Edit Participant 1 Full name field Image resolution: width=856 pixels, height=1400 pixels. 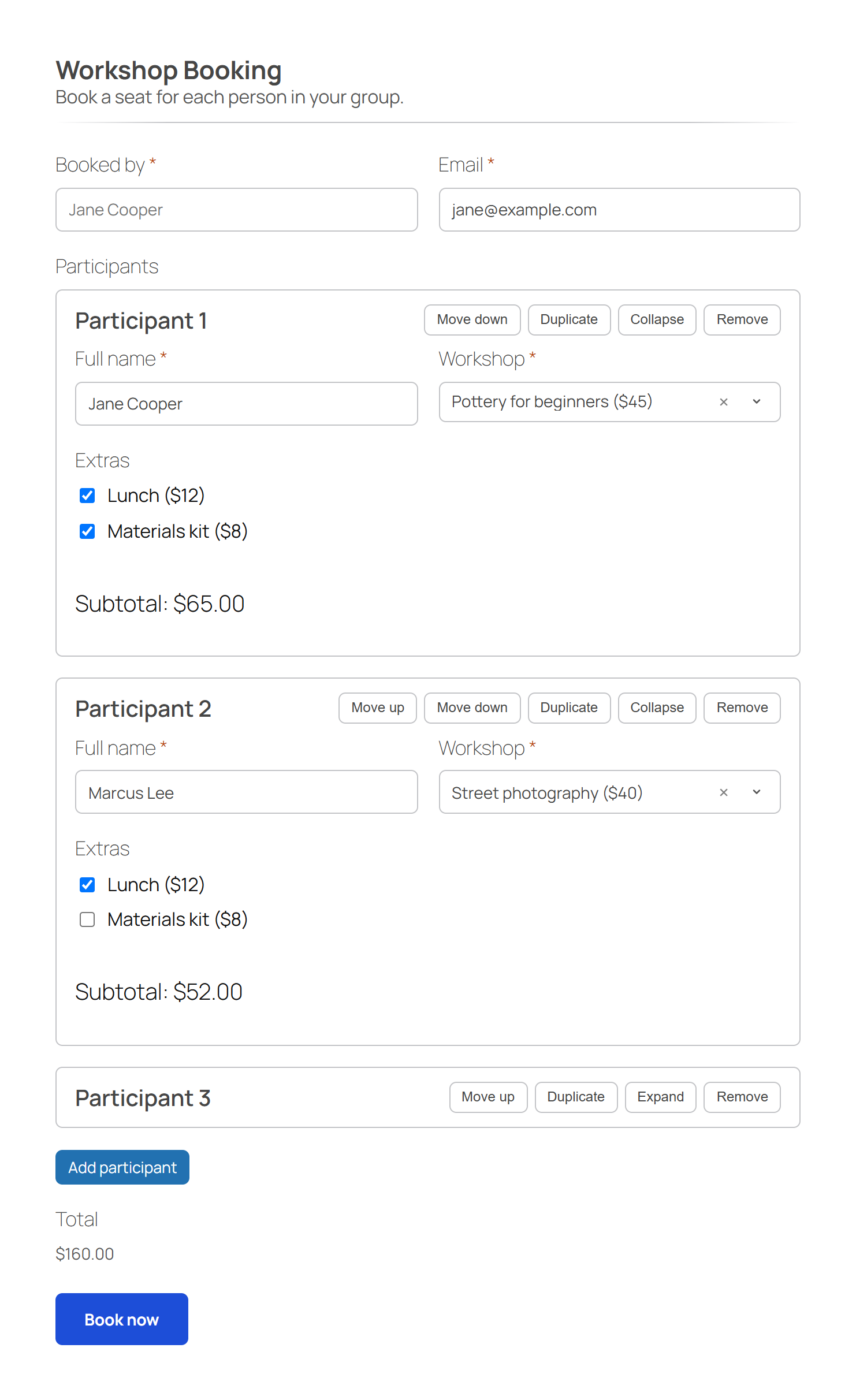coord(247,404)
